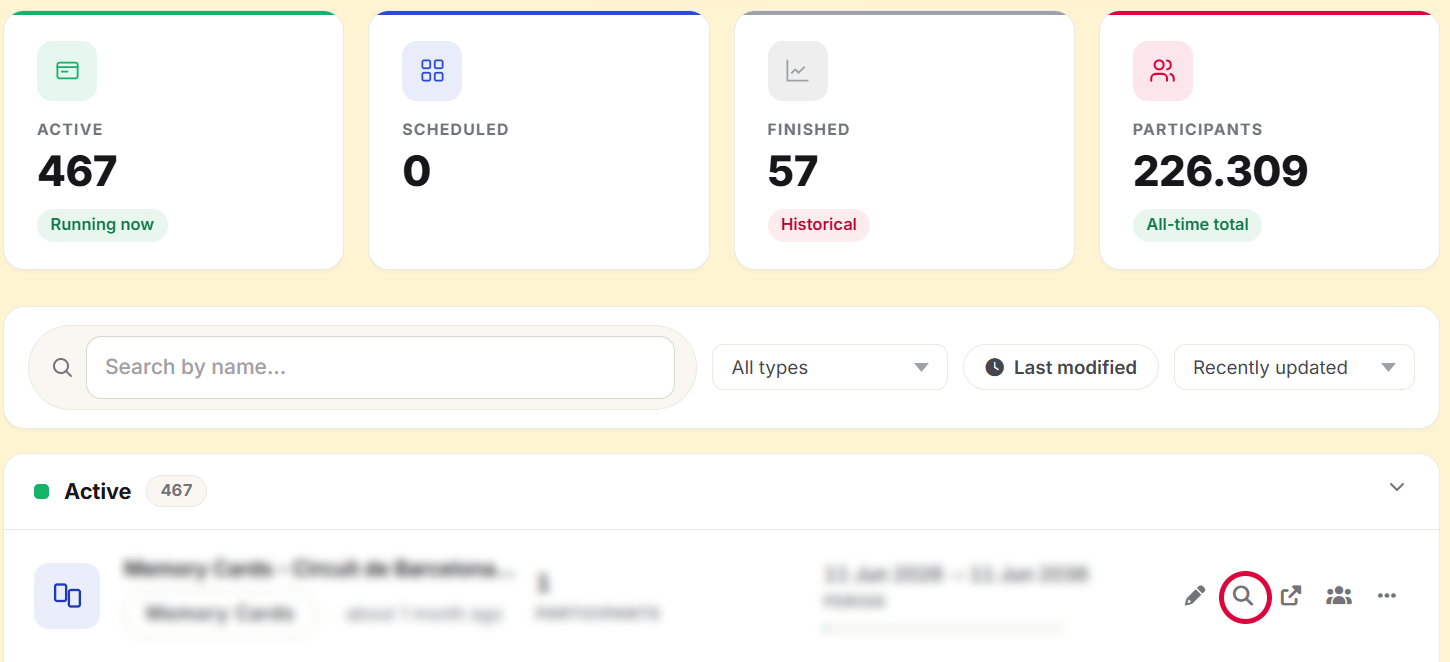This screenshot has width=1450, height=662.
Task: Click the Running now badge
Action: pyautogui.click(x=102, y=225)
